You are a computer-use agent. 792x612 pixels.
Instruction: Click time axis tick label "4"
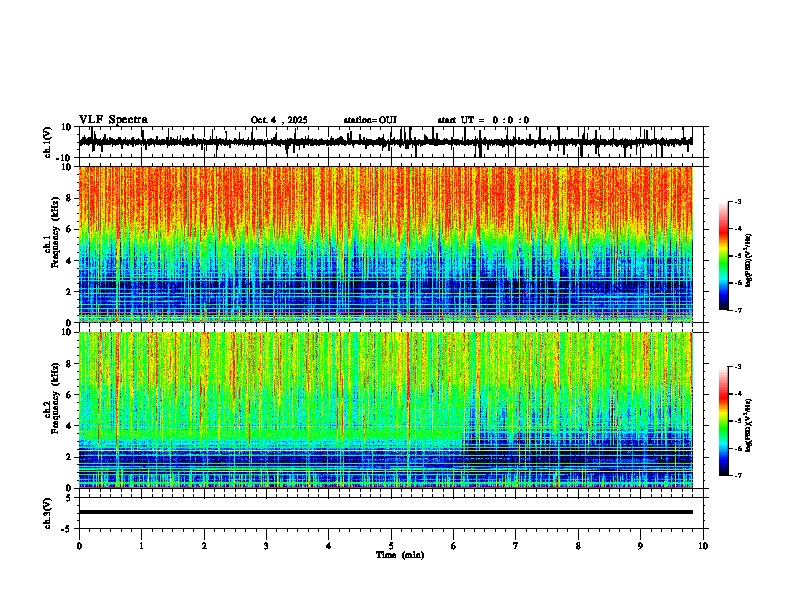coord(329,546)
